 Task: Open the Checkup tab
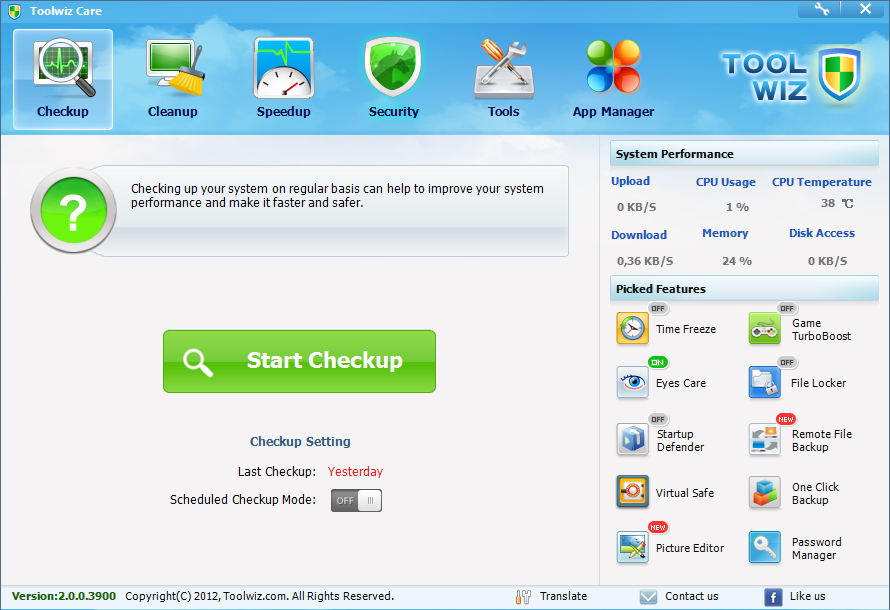63,79
